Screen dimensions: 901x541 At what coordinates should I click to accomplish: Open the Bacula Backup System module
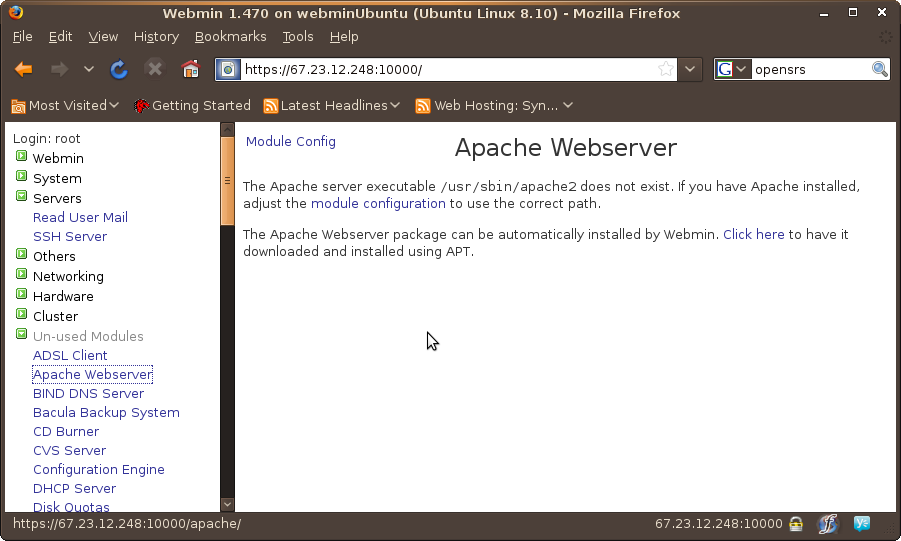pyautogui.click(x=106, y=412)
